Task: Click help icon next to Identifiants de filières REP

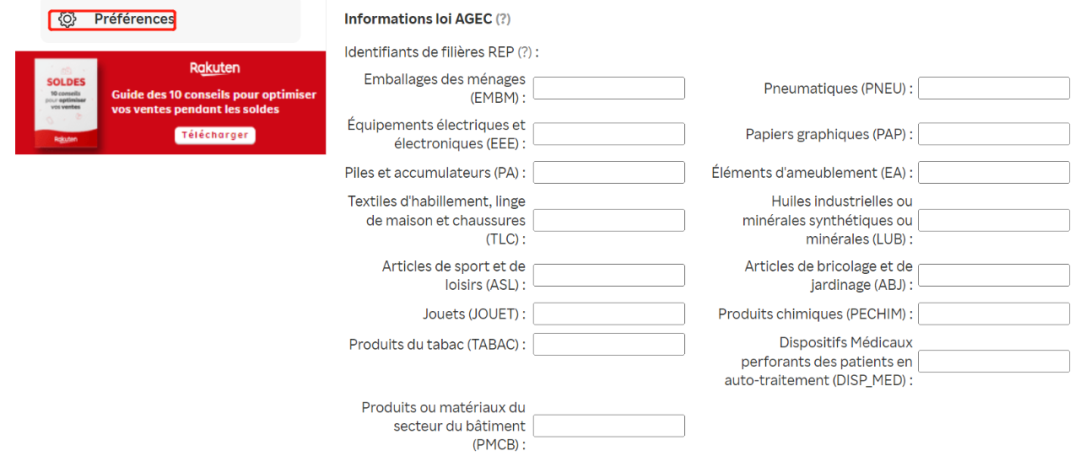Action: pos(523,52)
